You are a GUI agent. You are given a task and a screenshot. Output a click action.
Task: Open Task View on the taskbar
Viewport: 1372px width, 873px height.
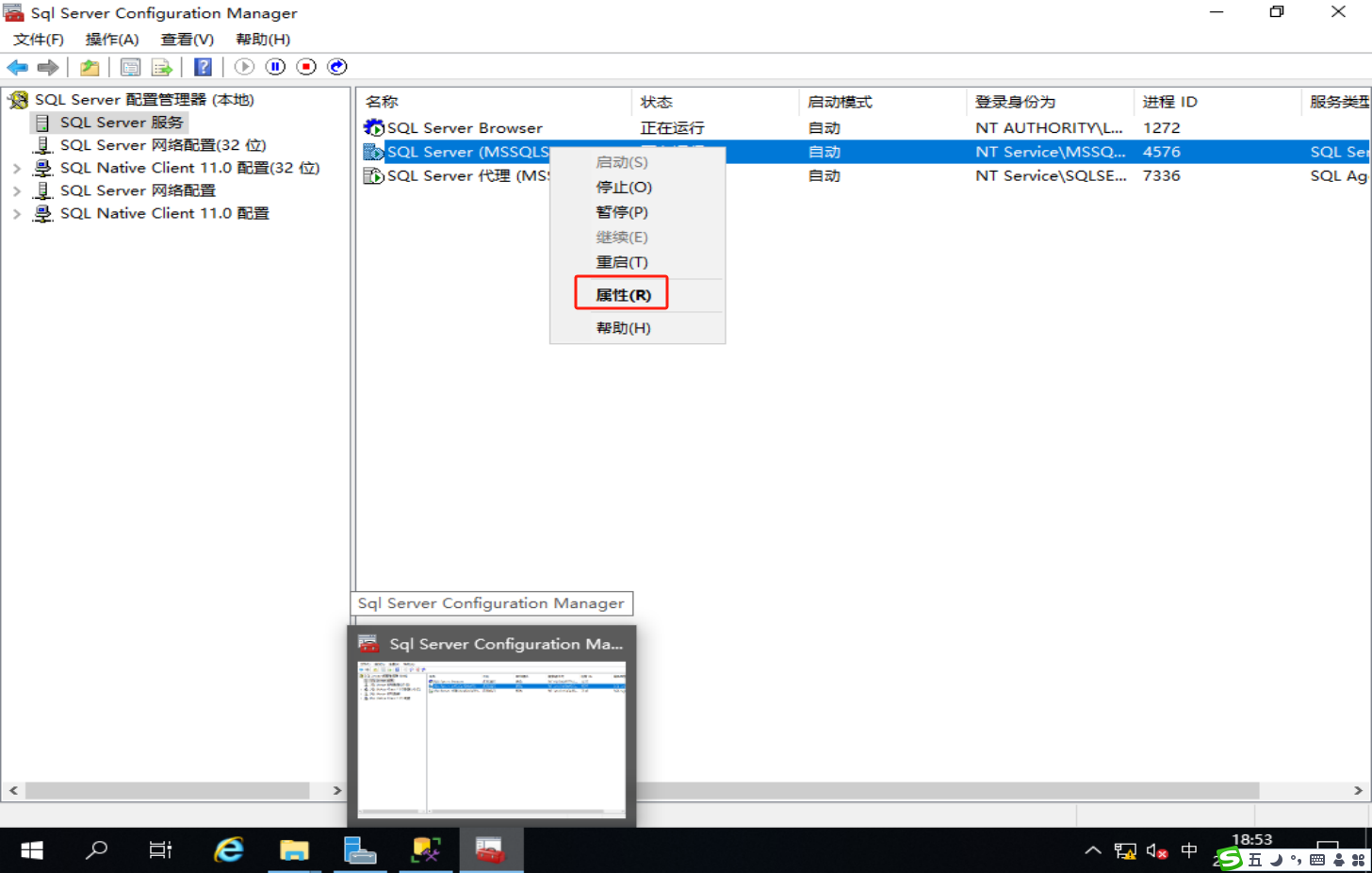tap(161, 850)
